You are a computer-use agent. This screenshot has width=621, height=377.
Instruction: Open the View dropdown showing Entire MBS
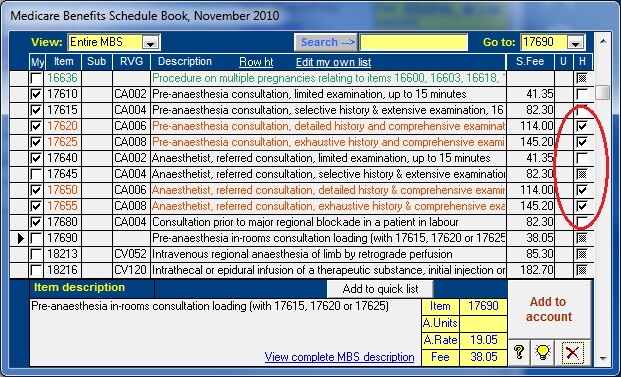coord(150,42)
